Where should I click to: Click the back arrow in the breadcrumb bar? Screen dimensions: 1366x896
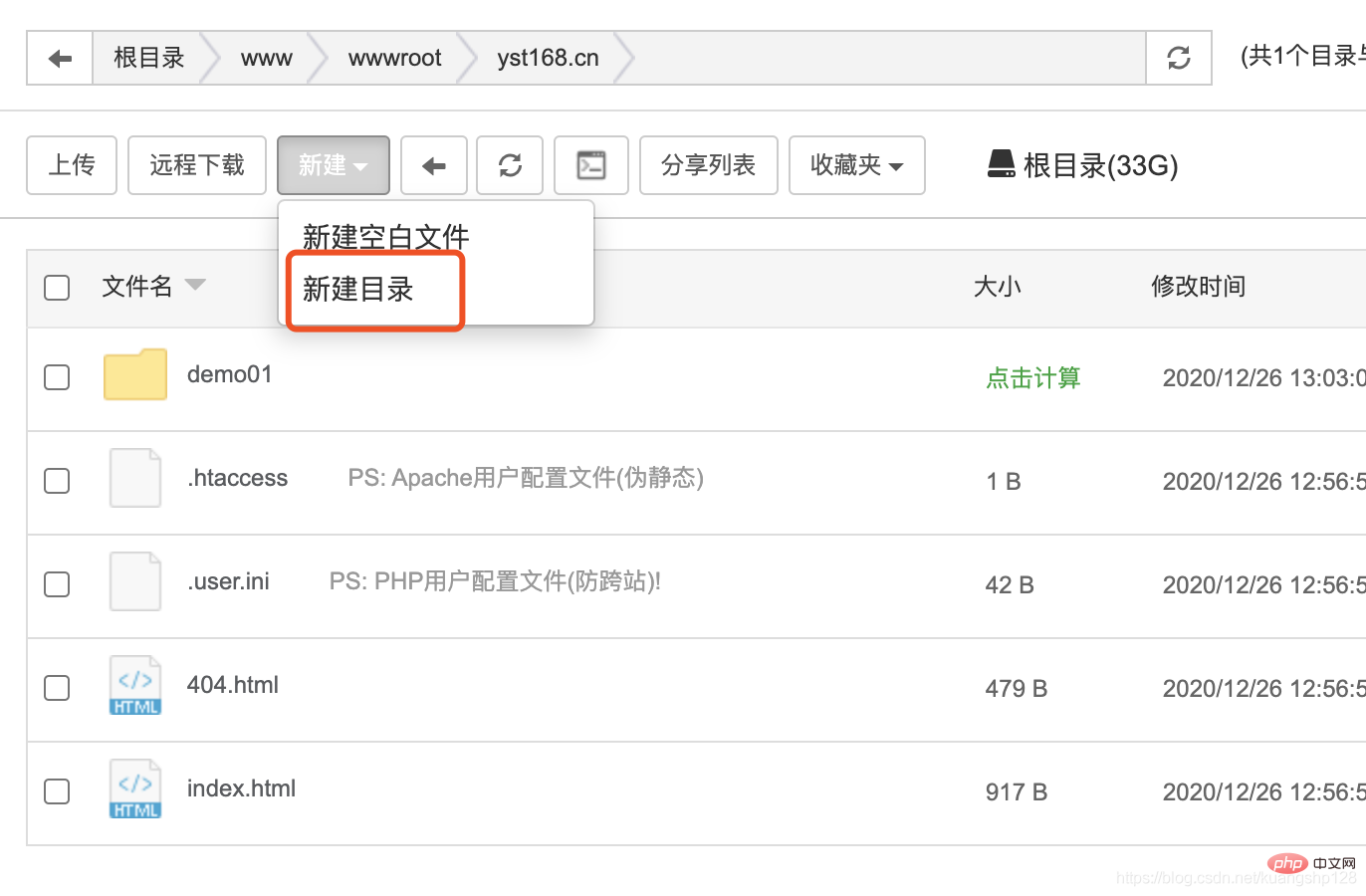(x=60, y=58)
